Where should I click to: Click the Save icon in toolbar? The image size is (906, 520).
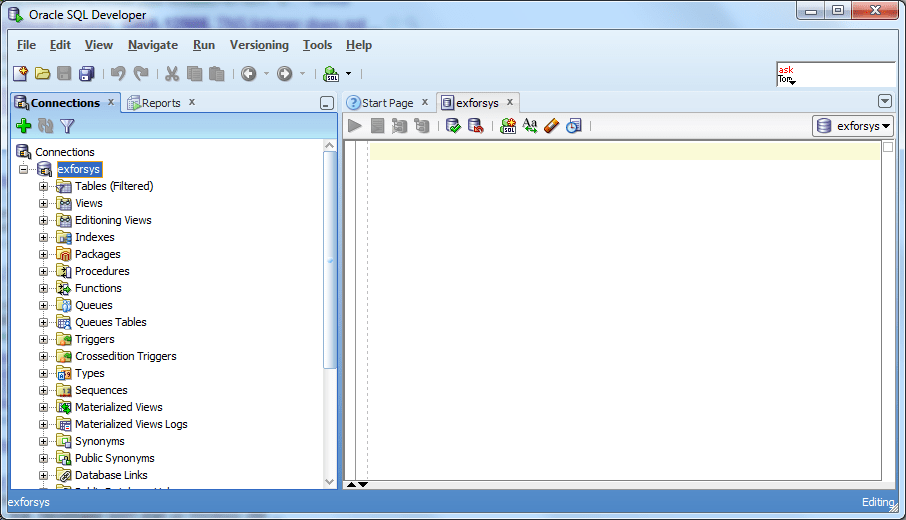coord(64,73)
